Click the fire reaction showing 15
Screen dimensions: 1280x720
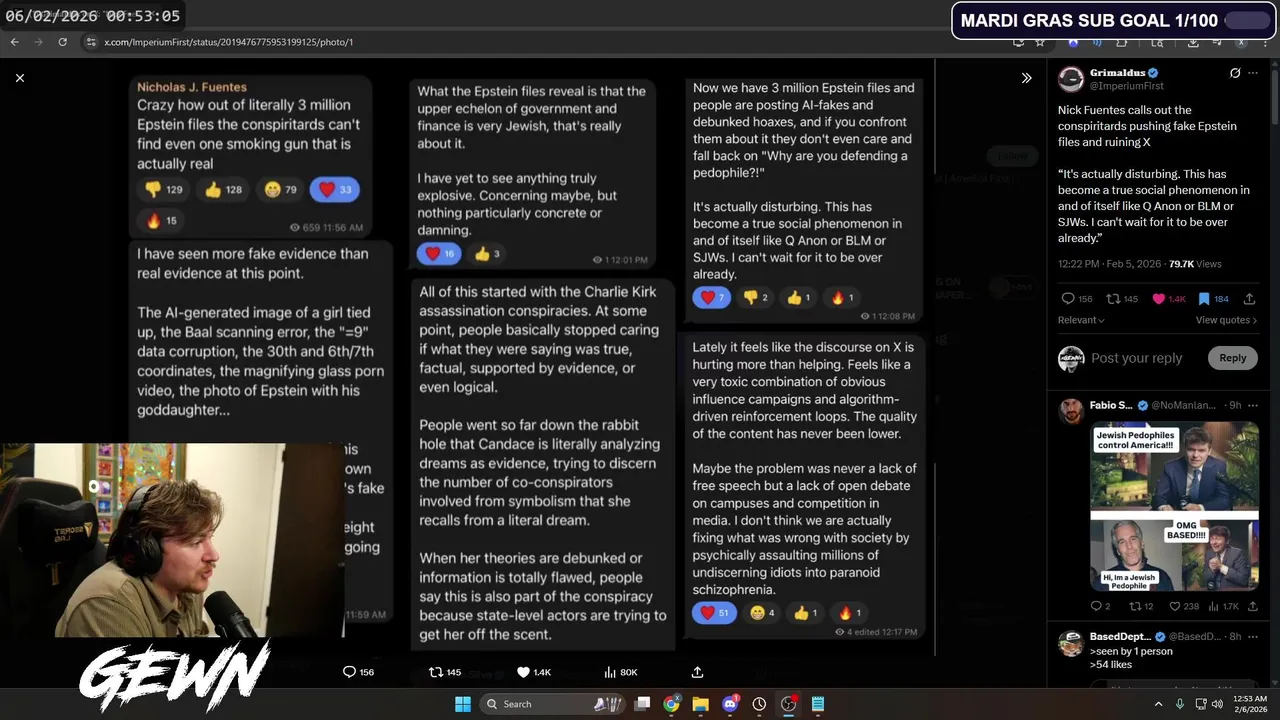click(161, 220)
